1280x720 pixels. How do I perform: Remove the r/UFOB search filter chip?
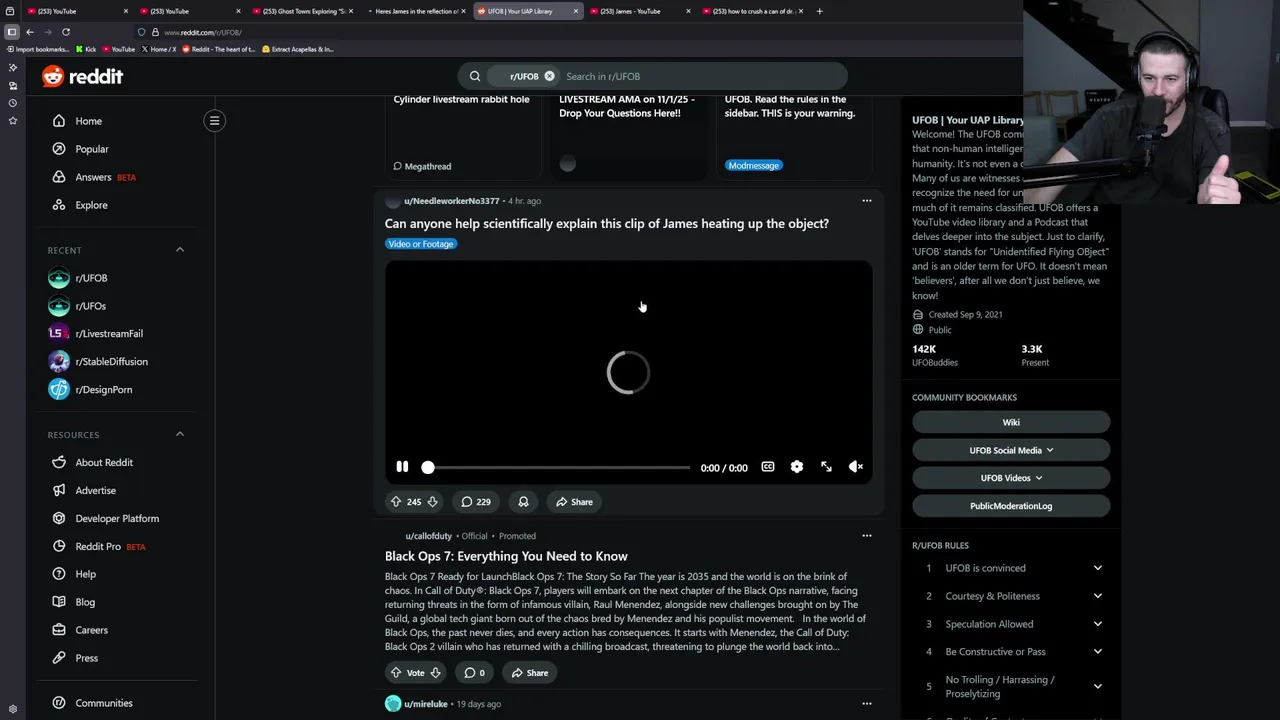pyautogui.click(x=549, y=76)
